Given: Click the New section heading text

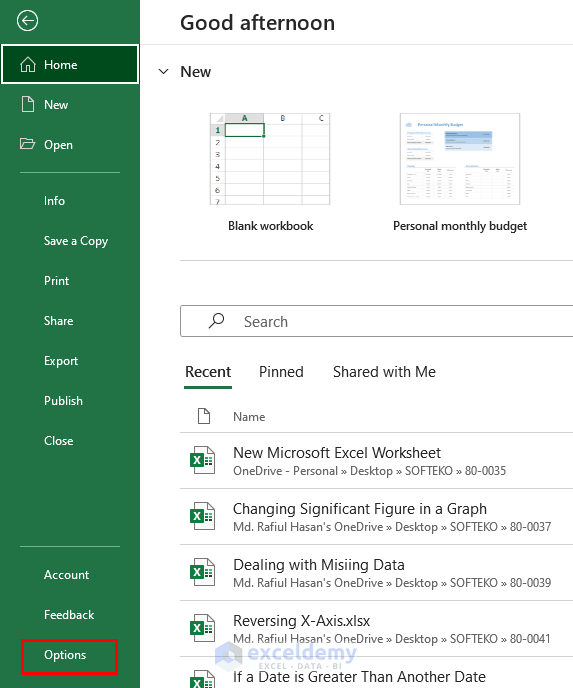Looking at the screenshot, I should 196,72.
